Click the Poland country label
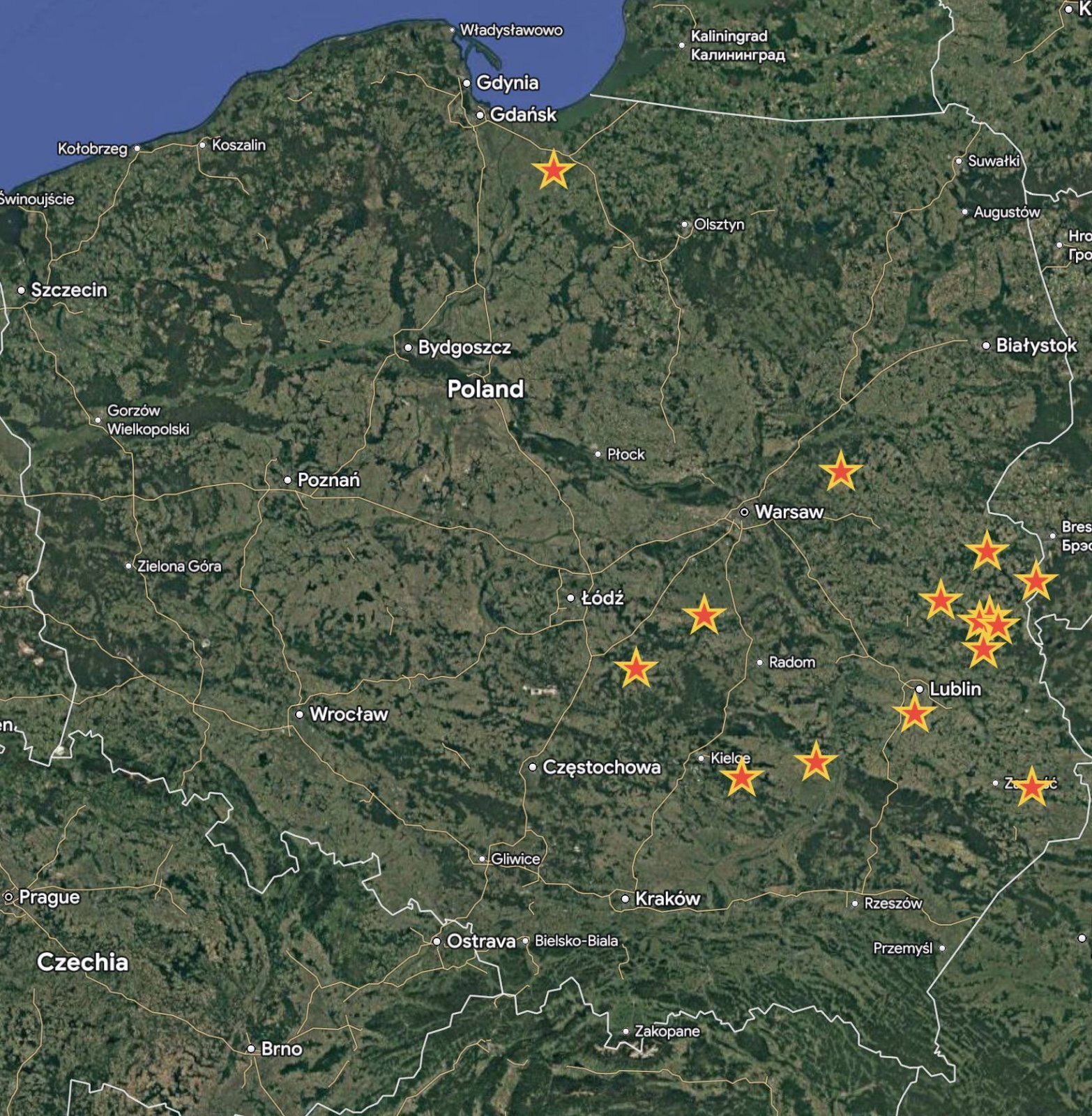This screenshot has width=1092, height=1116. coord(485,389)
